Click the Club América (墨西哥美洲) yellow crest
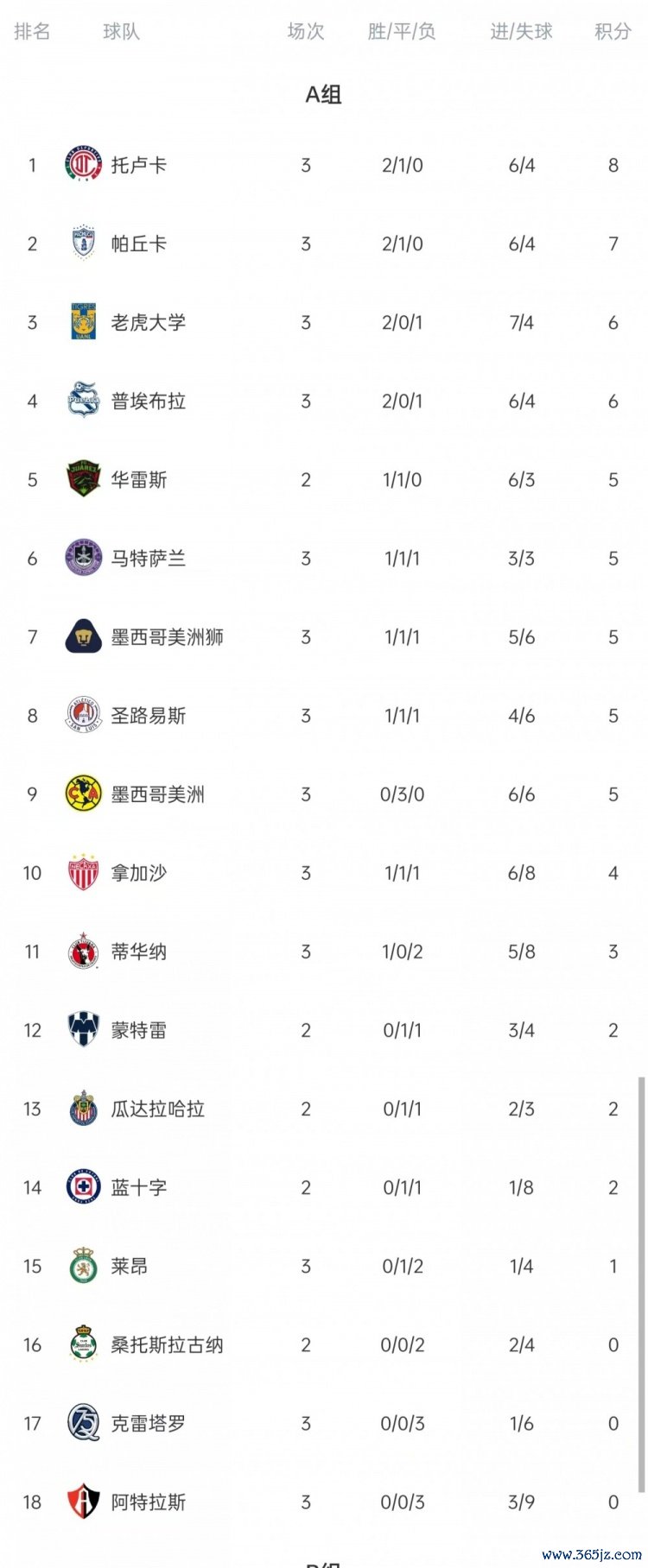 point(83,794)
